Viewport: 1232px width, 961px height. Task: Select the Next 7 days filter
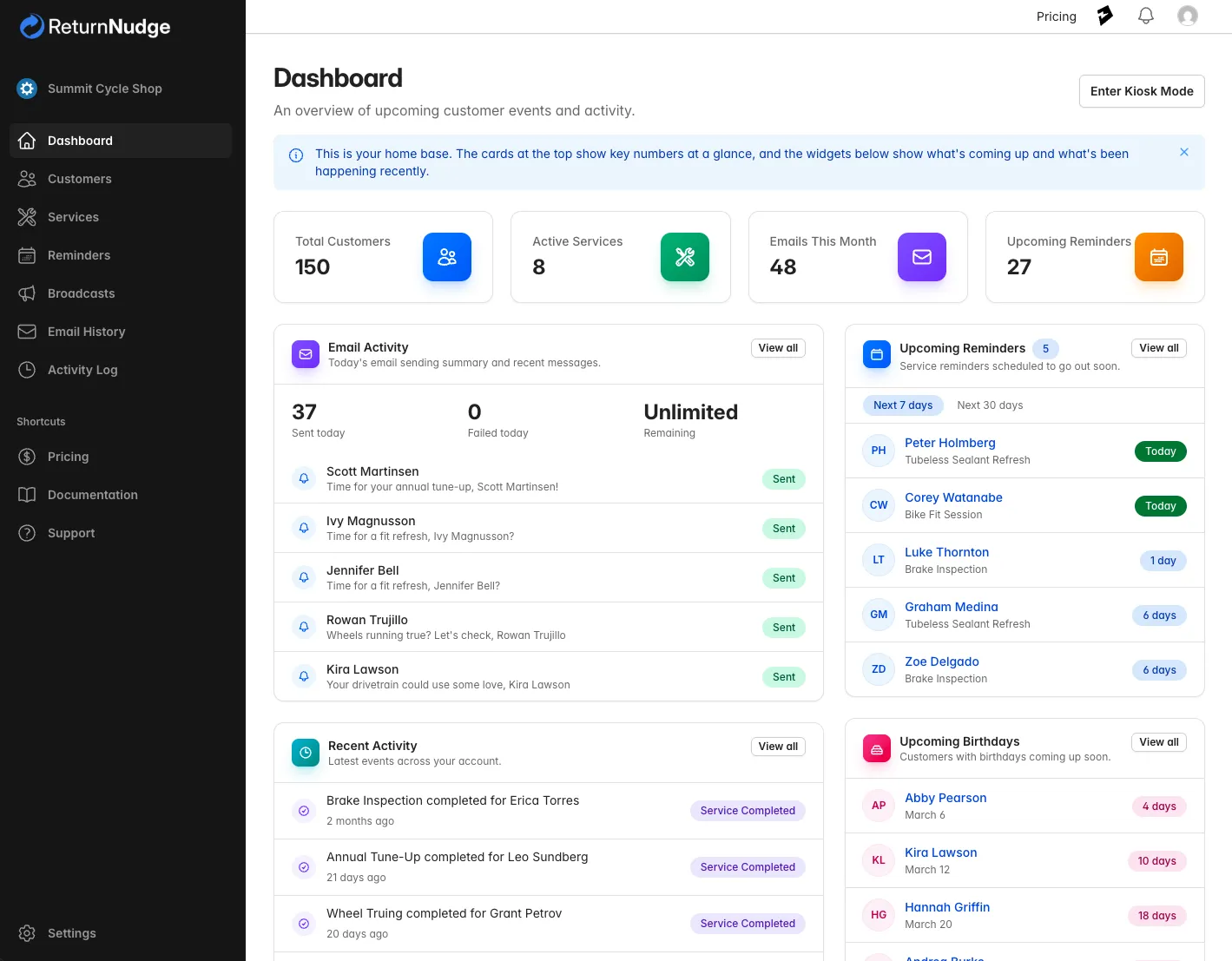(903, 405)
